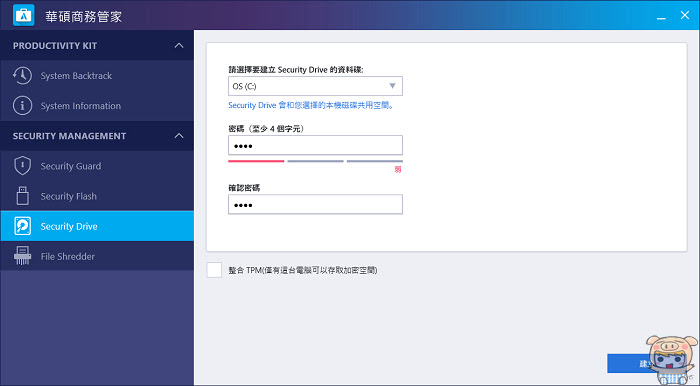Click the ASUS Business Manager briefcase logo
Screen dimensions: 700x386
pyautogui.click(x=24, y=15)
